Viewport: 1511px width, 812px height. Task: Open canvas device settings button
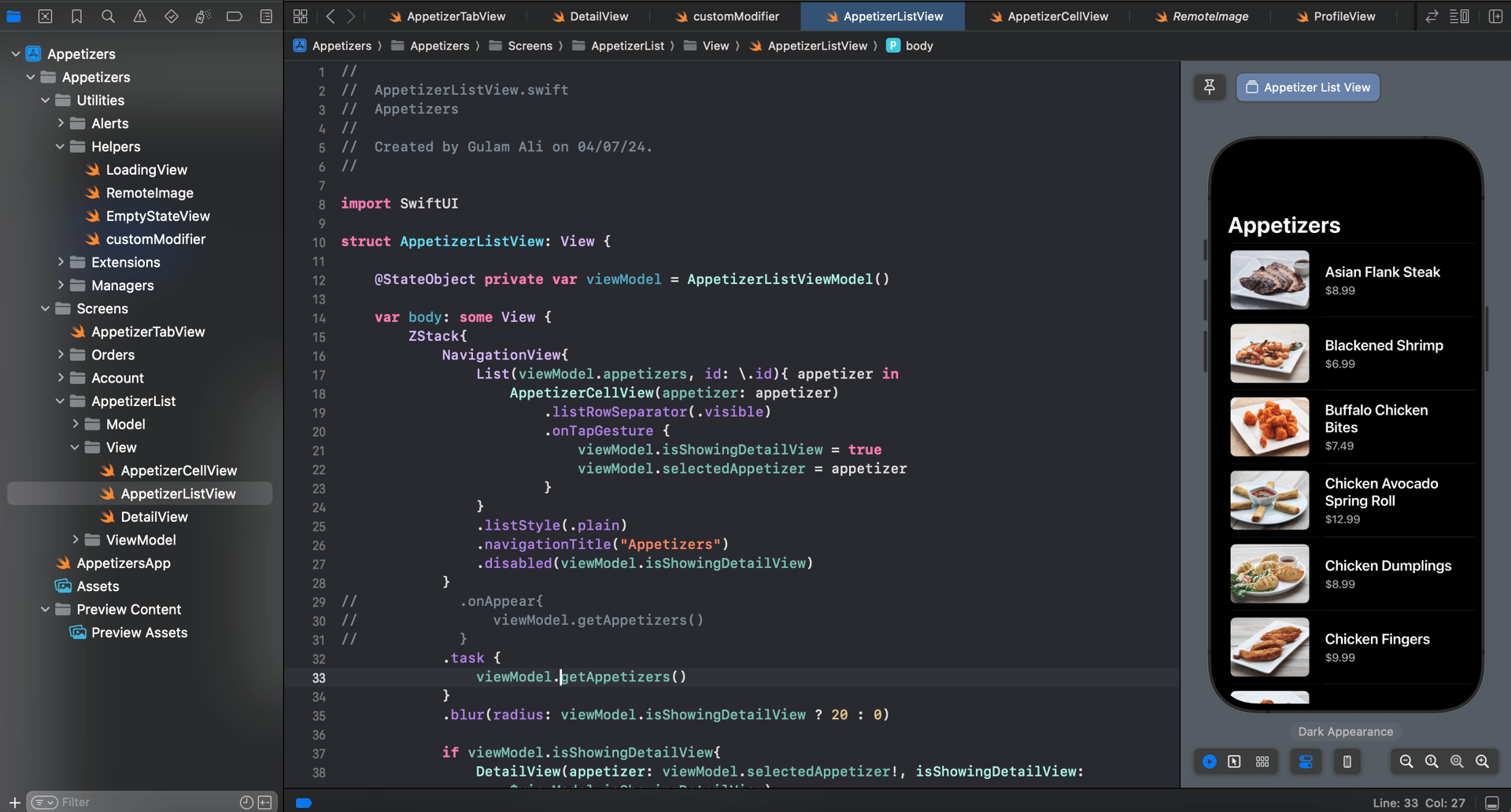click(1306, 762)
